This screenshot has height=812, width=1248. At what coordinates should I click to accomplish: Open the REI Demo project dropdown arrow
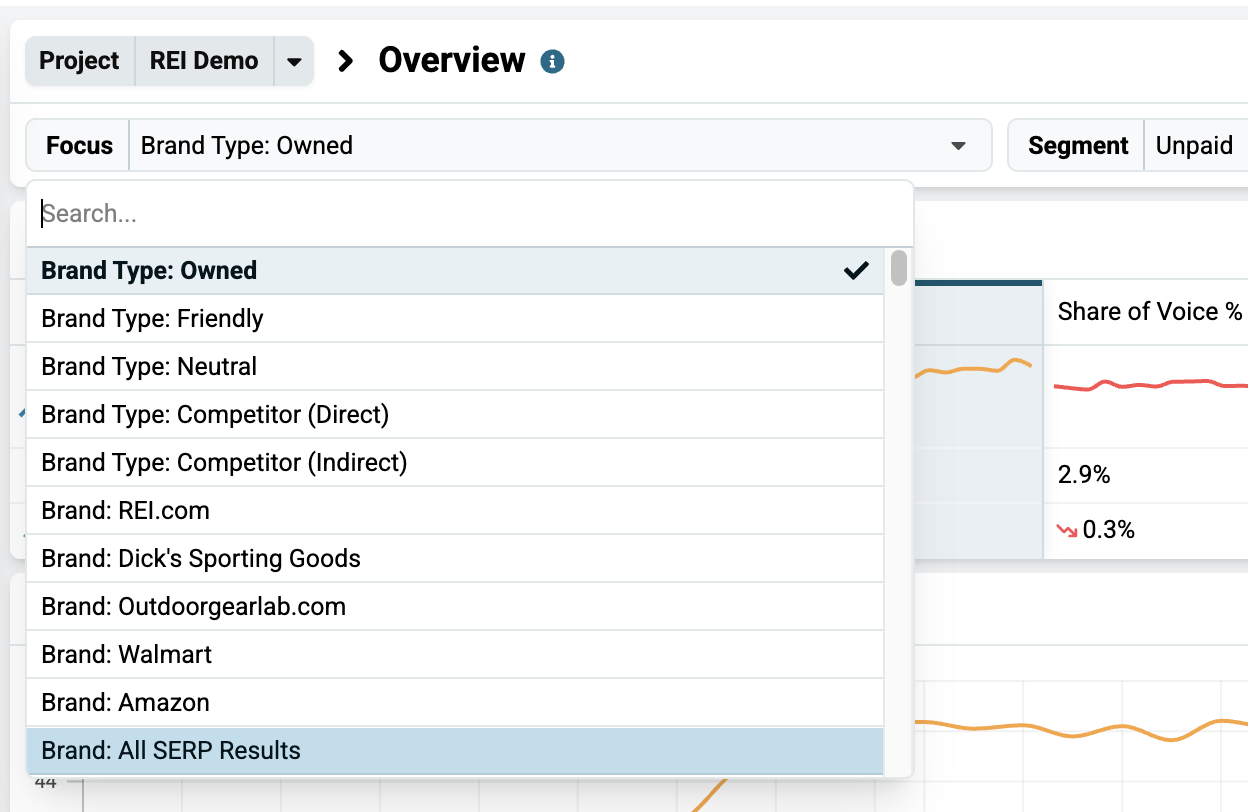(293, 61)
